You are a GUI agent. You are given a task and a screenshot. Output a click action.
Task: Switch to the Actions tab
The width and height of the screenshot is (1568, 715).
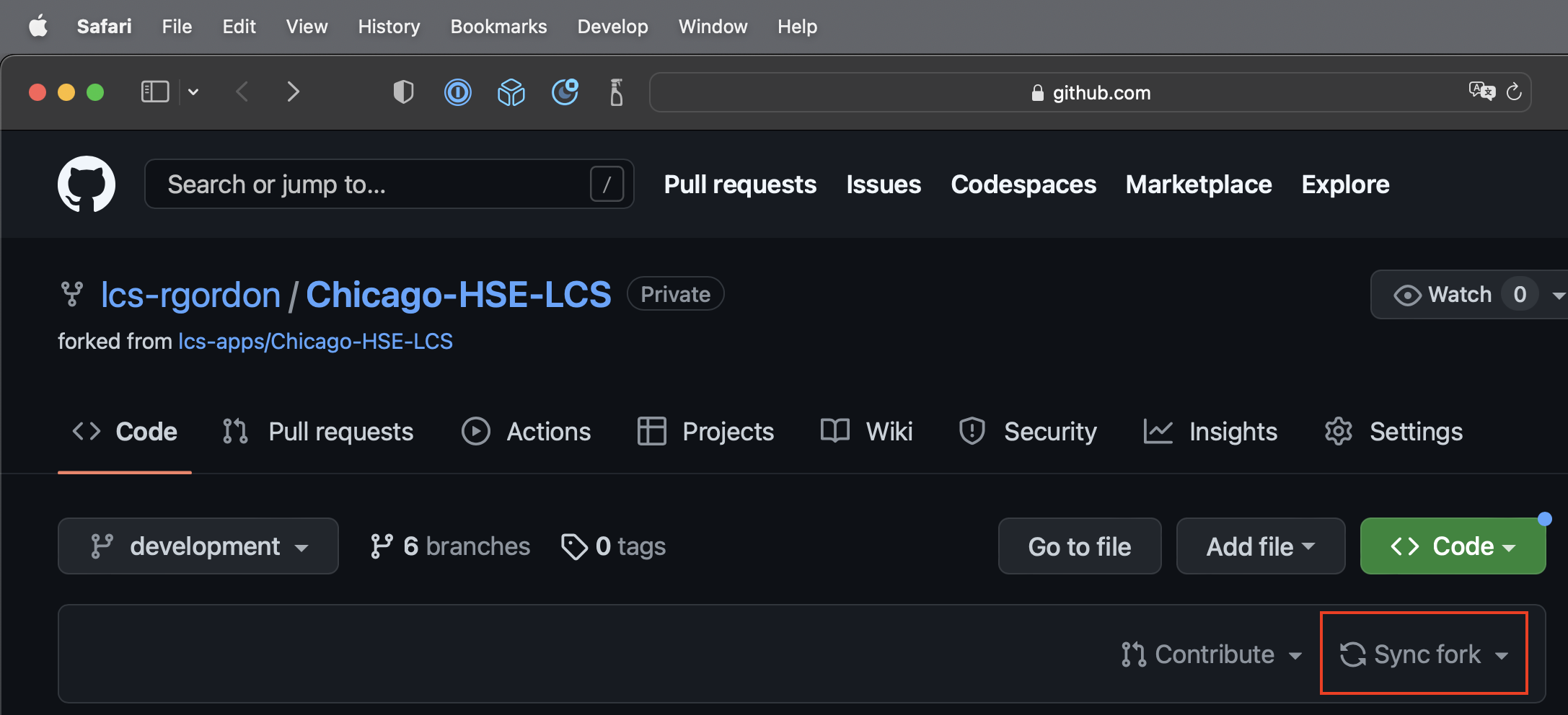pos(527,432)
